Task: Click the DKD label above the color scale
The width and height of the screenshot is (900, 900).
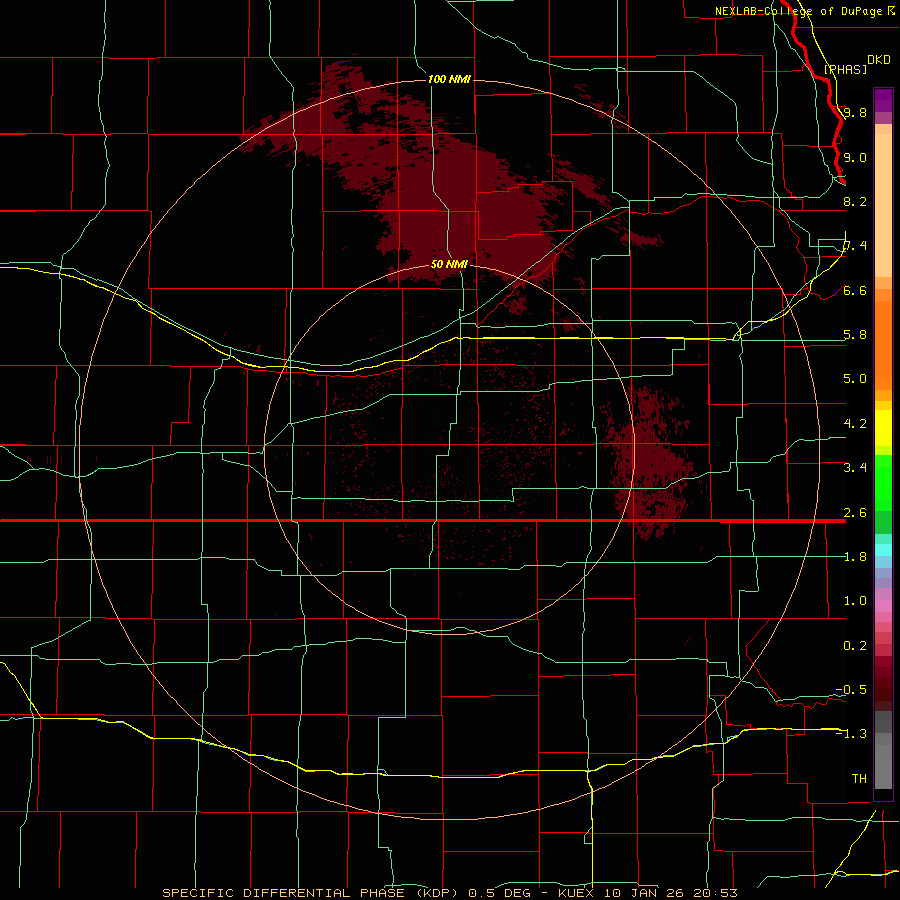Action: 879,59
